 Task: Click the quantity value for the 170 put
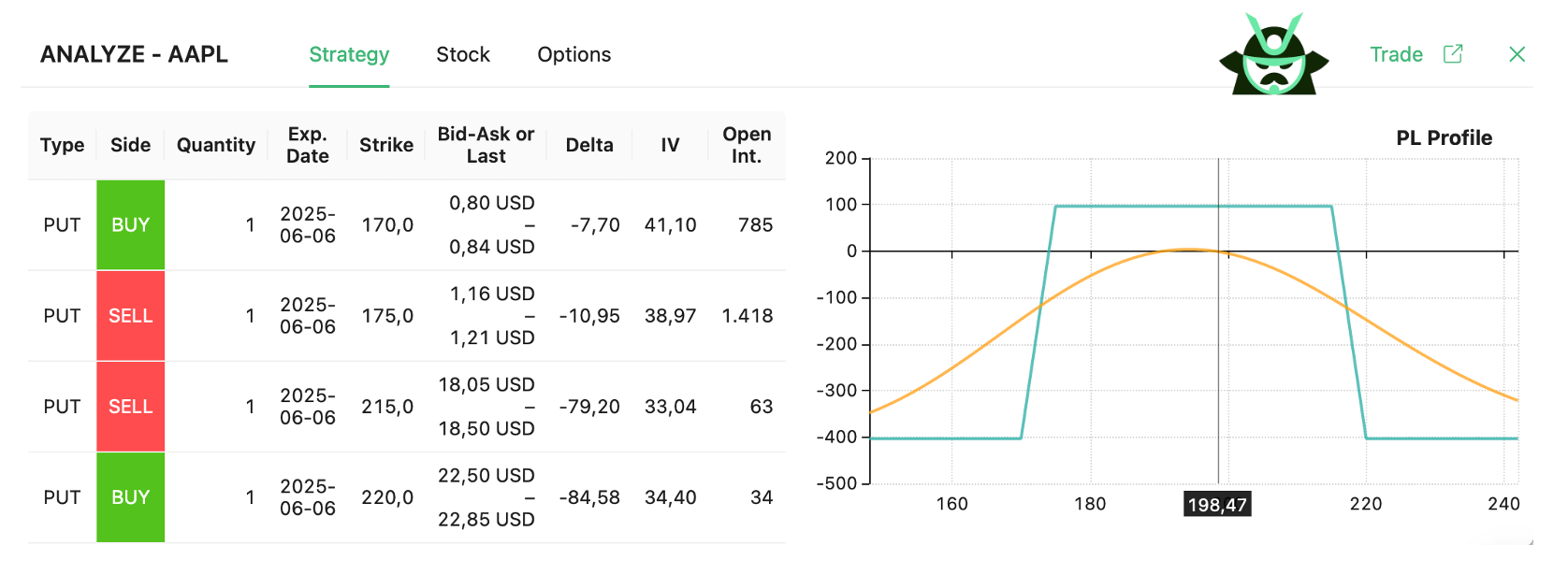pos(249,224)
